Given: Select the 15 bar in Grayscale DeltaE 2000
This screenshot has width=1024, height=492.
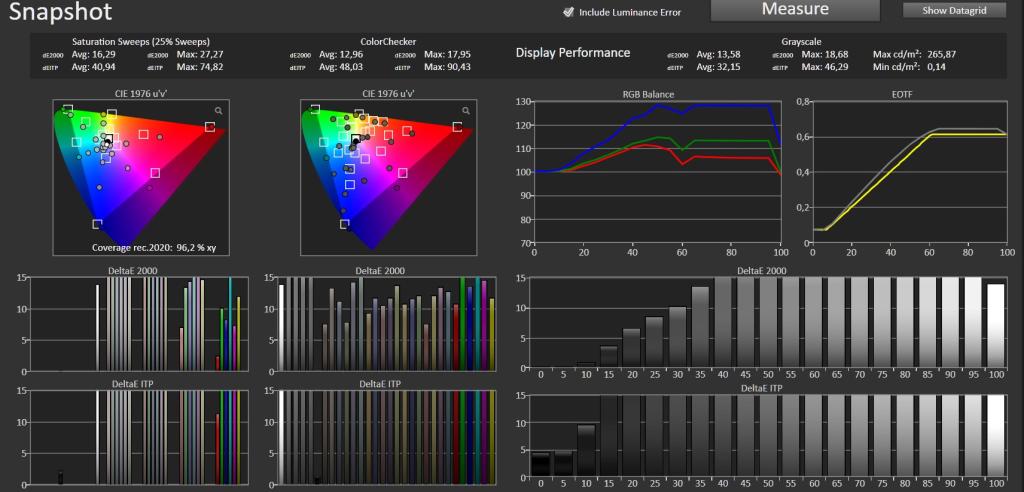Looking at the screenshot, I should (x=609, y=357).
